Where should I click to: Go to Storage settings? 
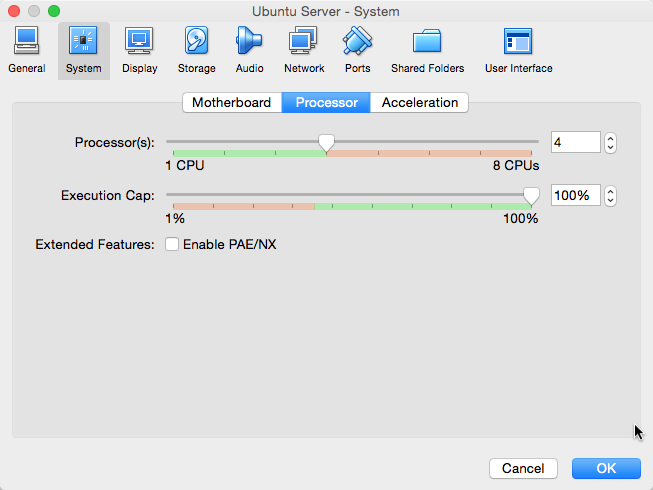(197, 50)
